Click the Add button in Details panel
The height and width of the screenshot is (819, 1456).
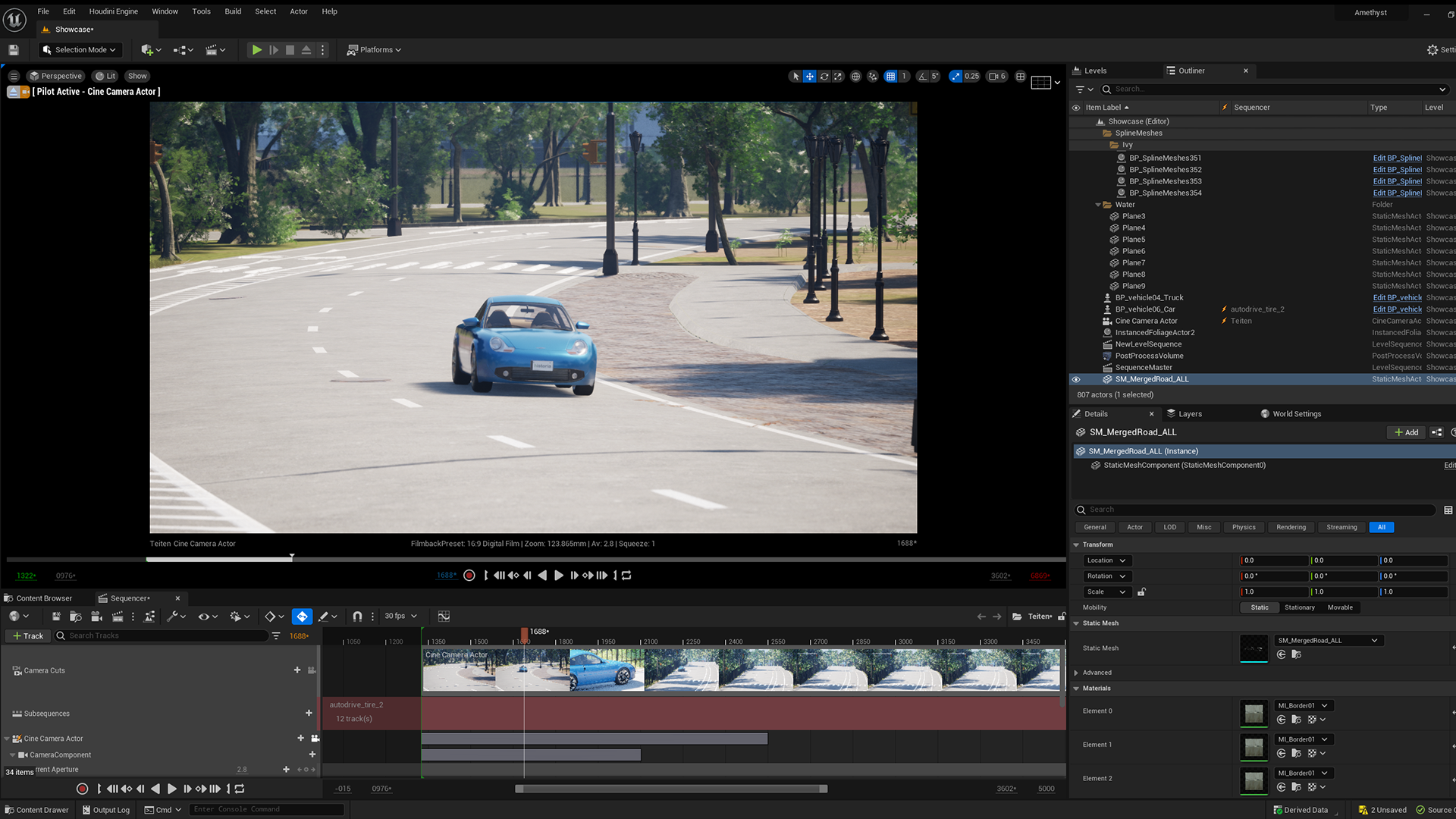click(1406, 432)
